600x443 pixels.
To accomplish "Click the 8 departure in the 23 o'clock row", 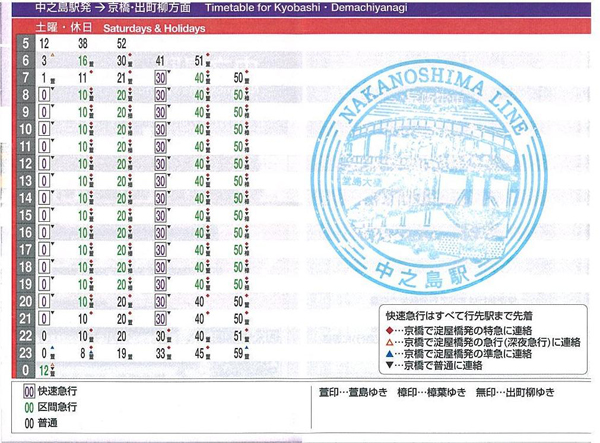I will point(83,353).
